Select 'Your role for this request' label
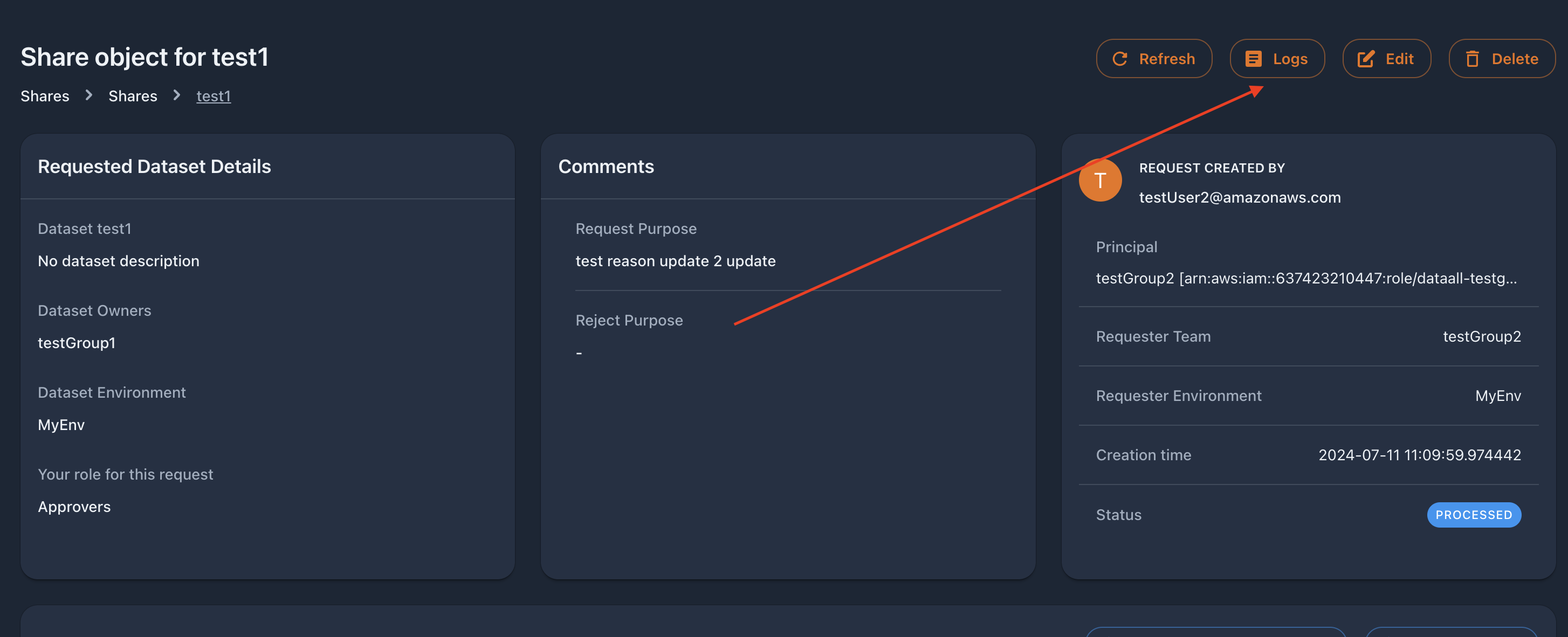 pos(126,474)
